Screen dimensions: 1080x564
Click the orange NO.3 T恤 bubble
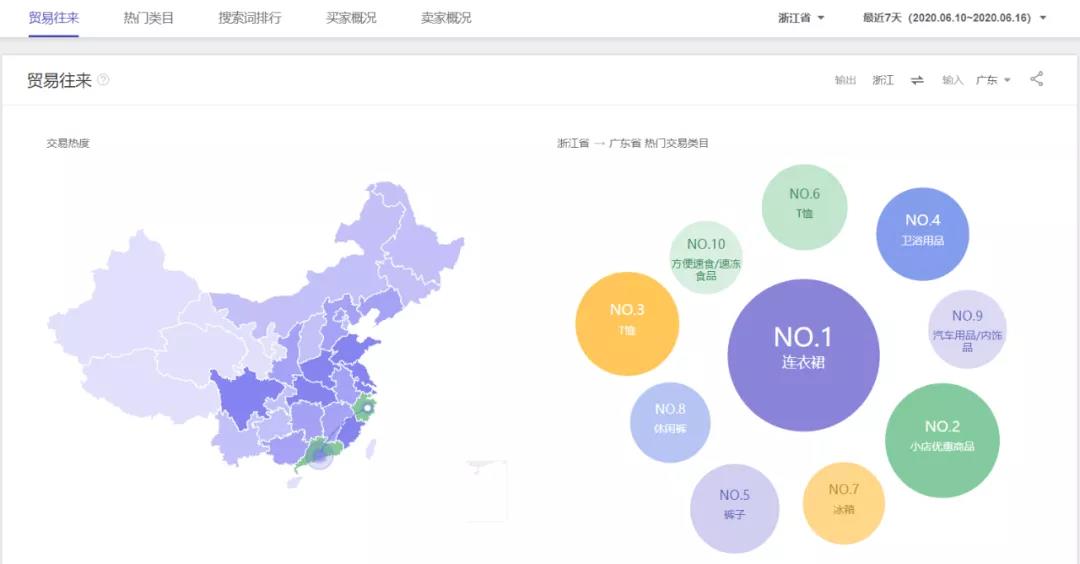627,323
